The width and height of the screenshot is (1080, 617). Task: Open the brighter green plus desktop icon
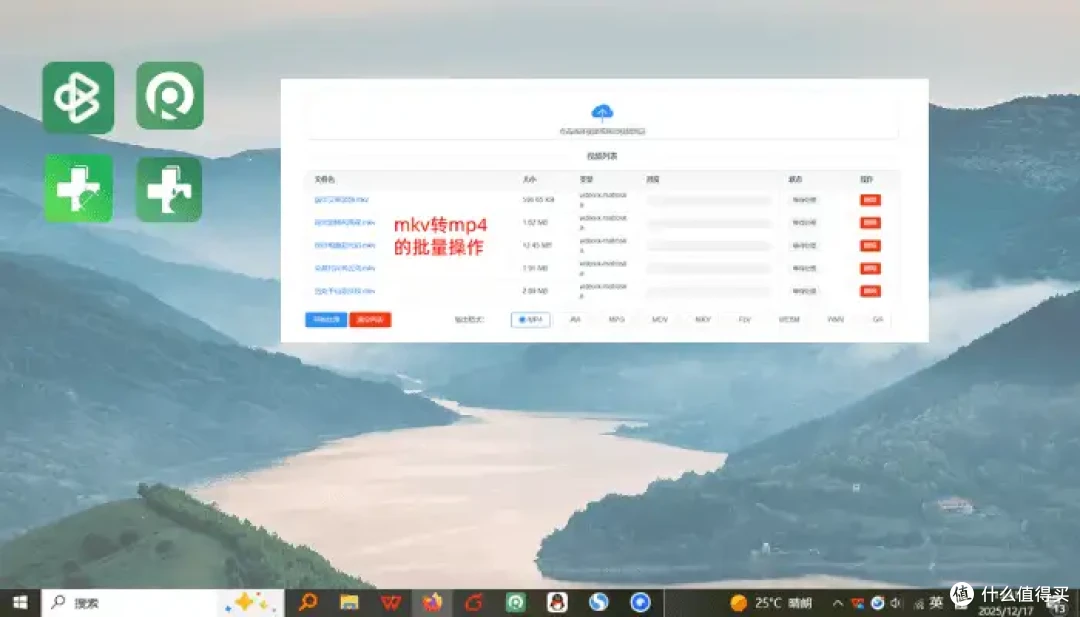[x=79, y=188]
